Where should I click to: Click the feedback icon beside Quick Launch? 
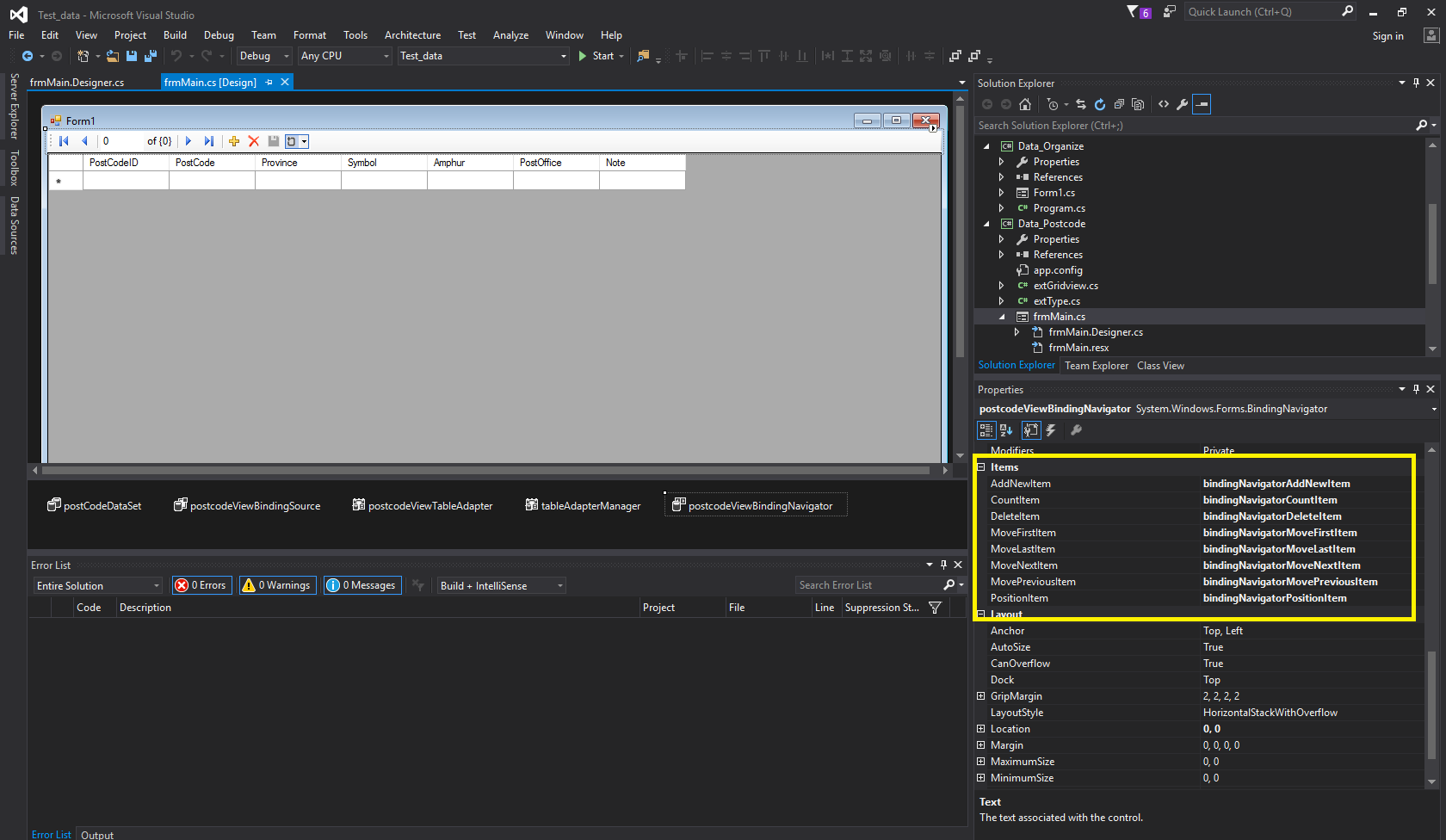(1170, 11)
